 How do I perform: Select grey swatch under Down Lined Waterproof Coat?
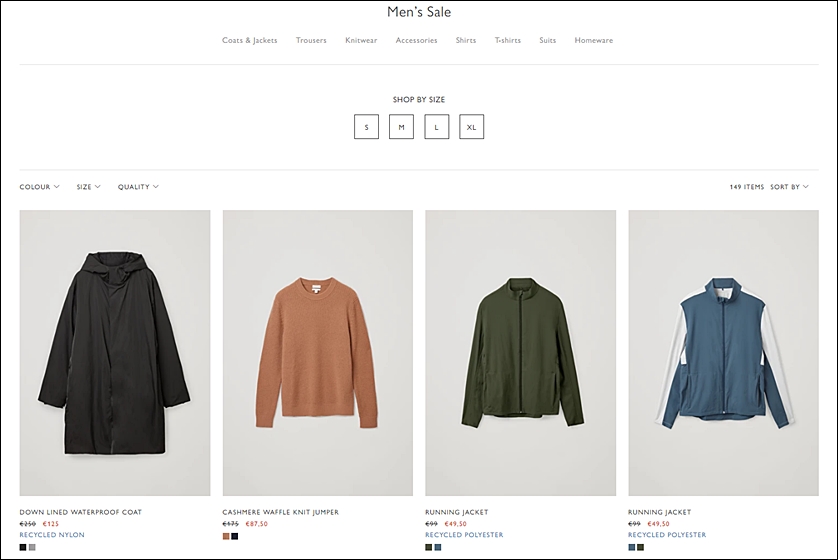[x=33, y=547]
